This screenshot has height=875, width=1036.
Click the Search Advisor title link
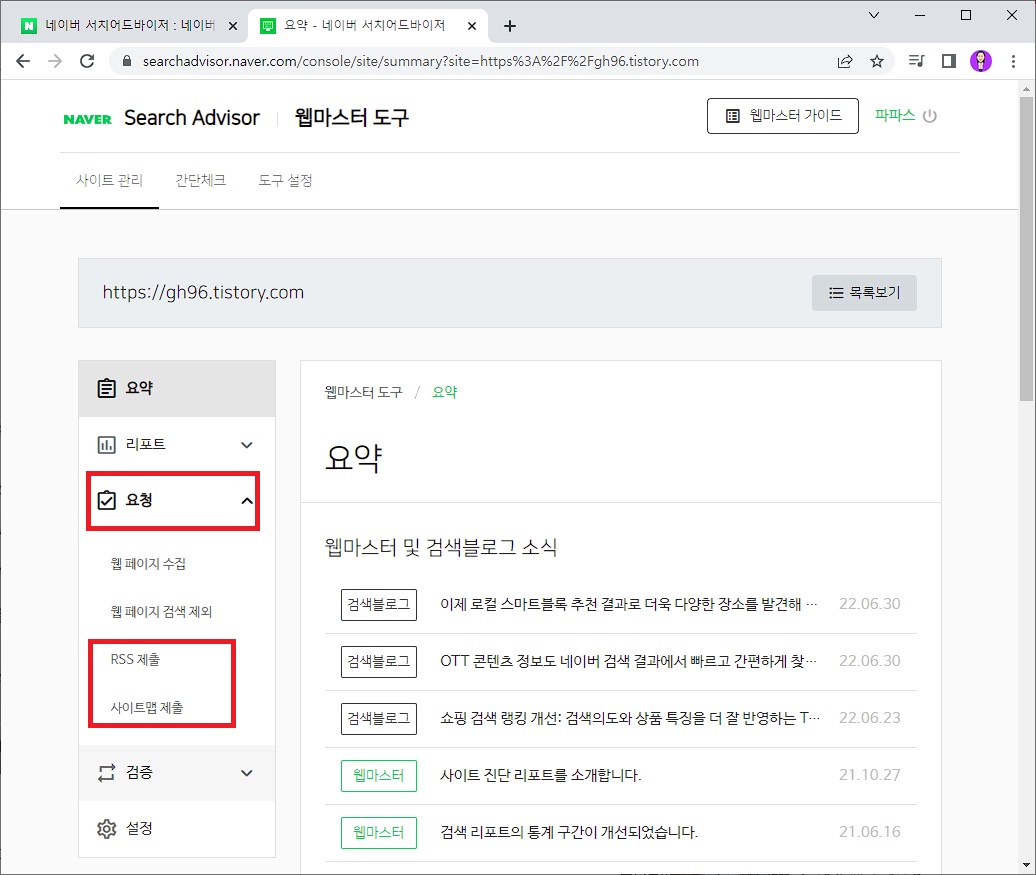192,118
